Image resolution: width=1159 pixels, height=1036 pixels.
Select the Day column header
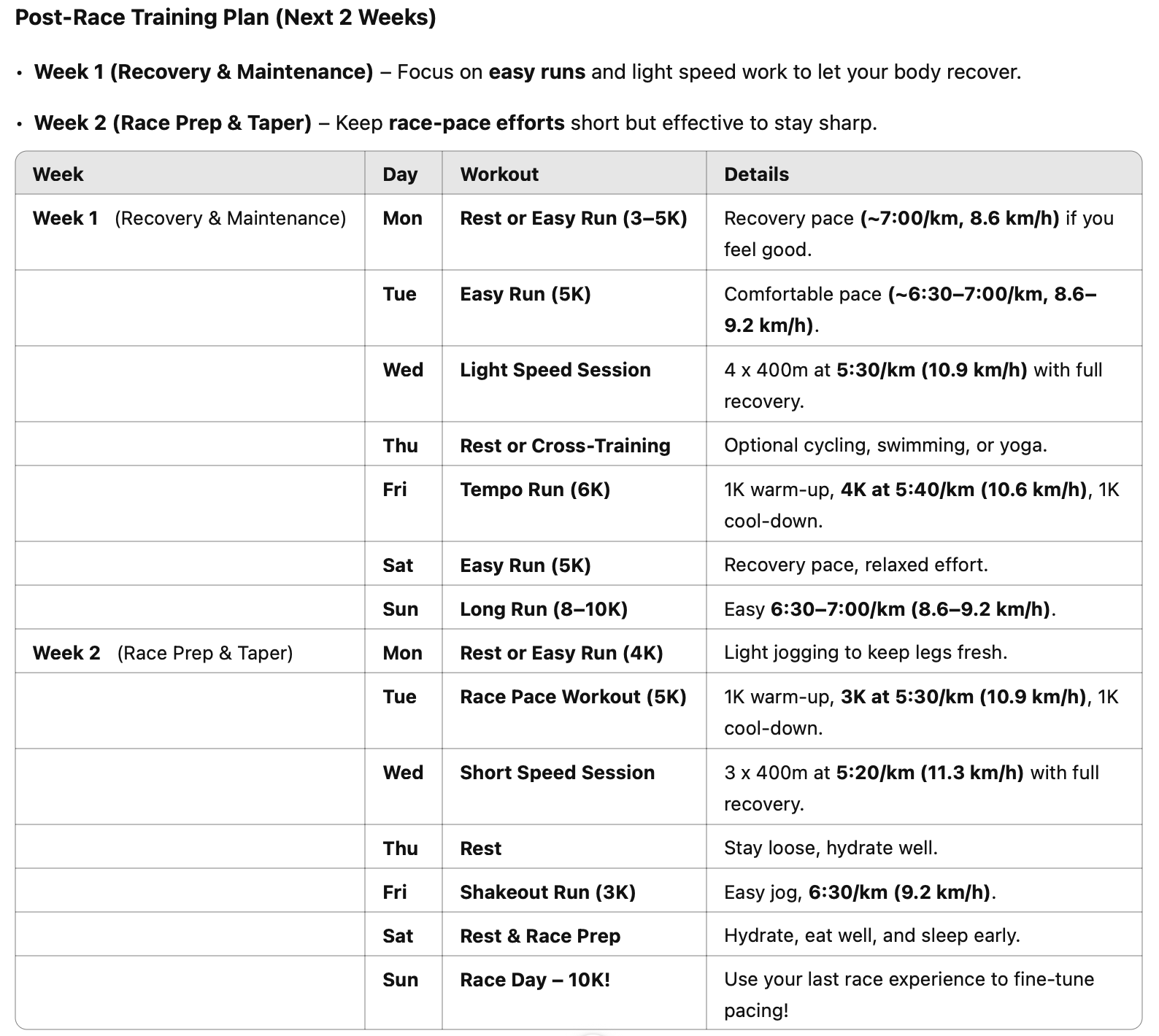400,174
